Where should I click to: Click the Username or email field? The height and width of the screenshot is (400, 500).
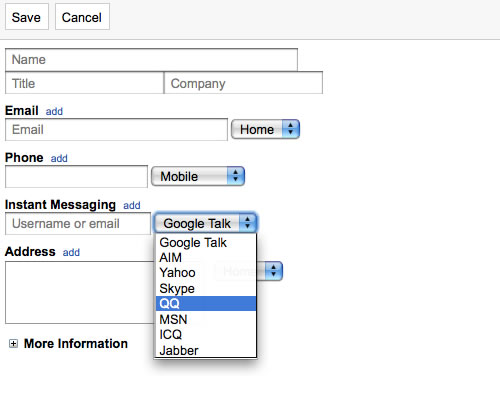click(x=78, y=224)
